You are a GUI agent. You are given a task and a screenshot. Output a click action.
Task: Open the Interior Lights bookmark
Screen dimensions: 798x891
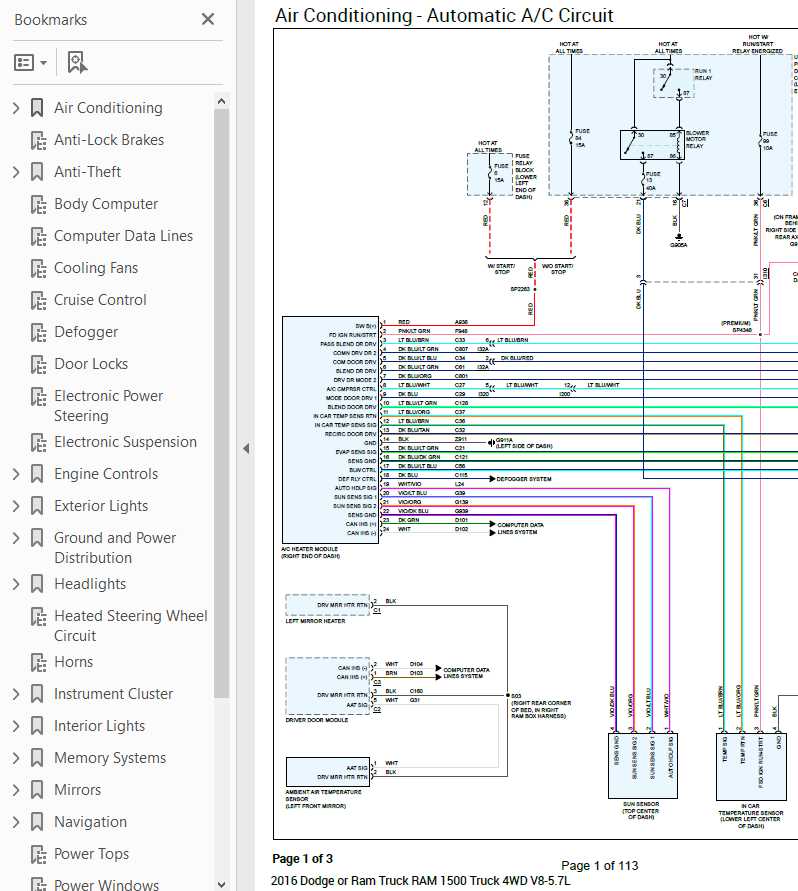coord(99,726)
